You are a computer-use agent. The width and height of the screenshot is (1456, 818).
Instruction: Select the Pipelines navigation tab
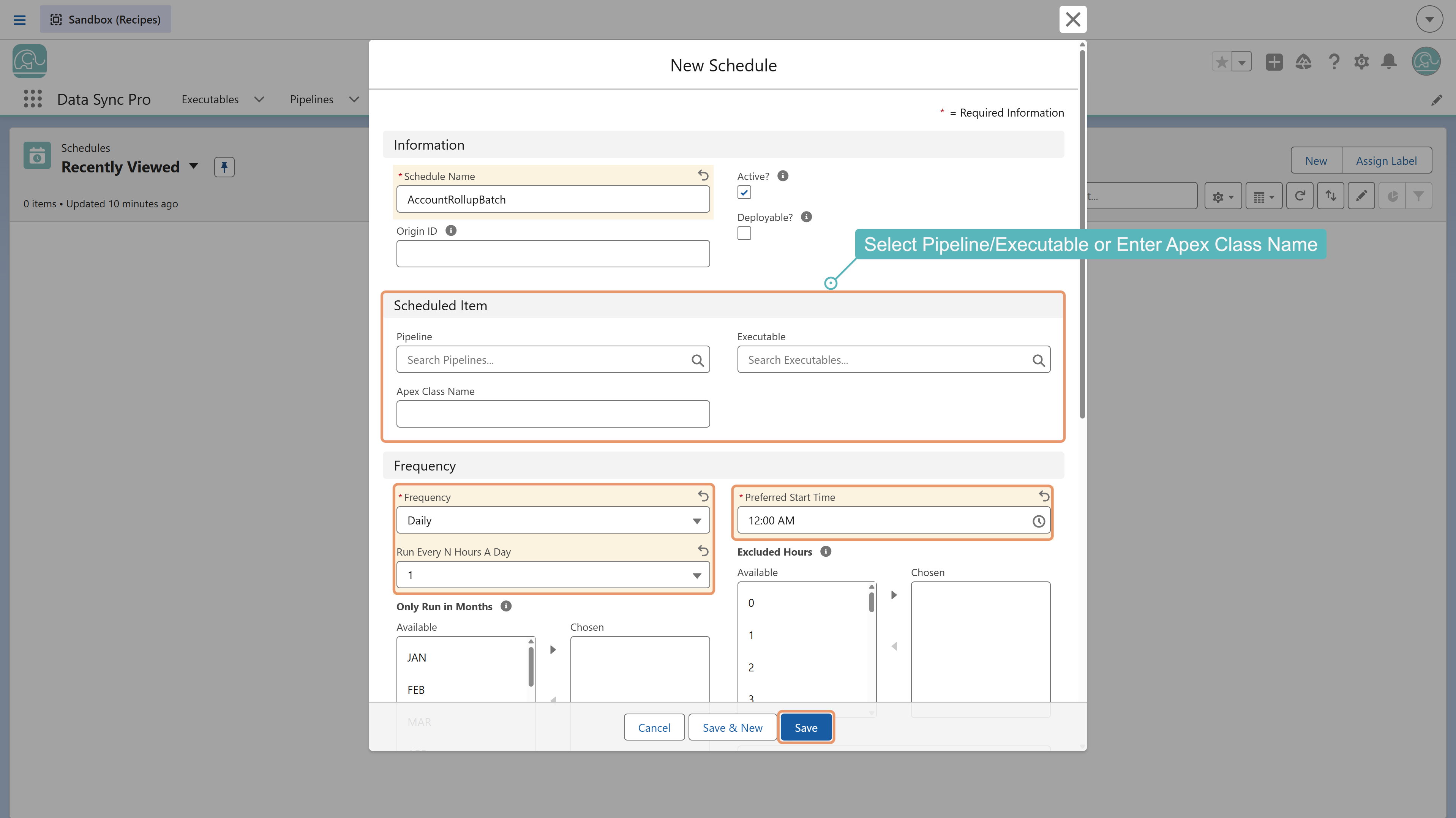click(x=311, y=99)
